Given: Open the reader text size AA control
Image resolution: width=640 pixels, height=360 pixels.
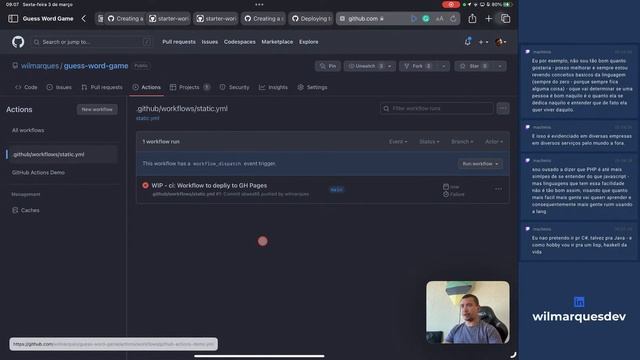Looking at the screenshot, I should [x=440, y=18].
